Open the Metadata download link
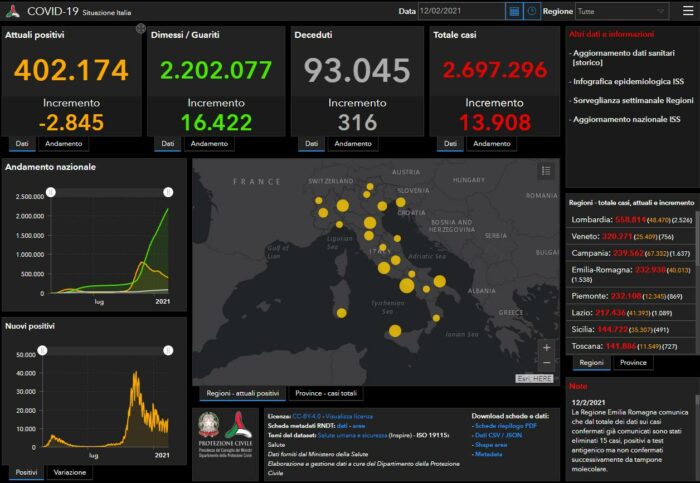Image resolution: width=700 pixels, height=483 pixels. [x=488, y=454]
